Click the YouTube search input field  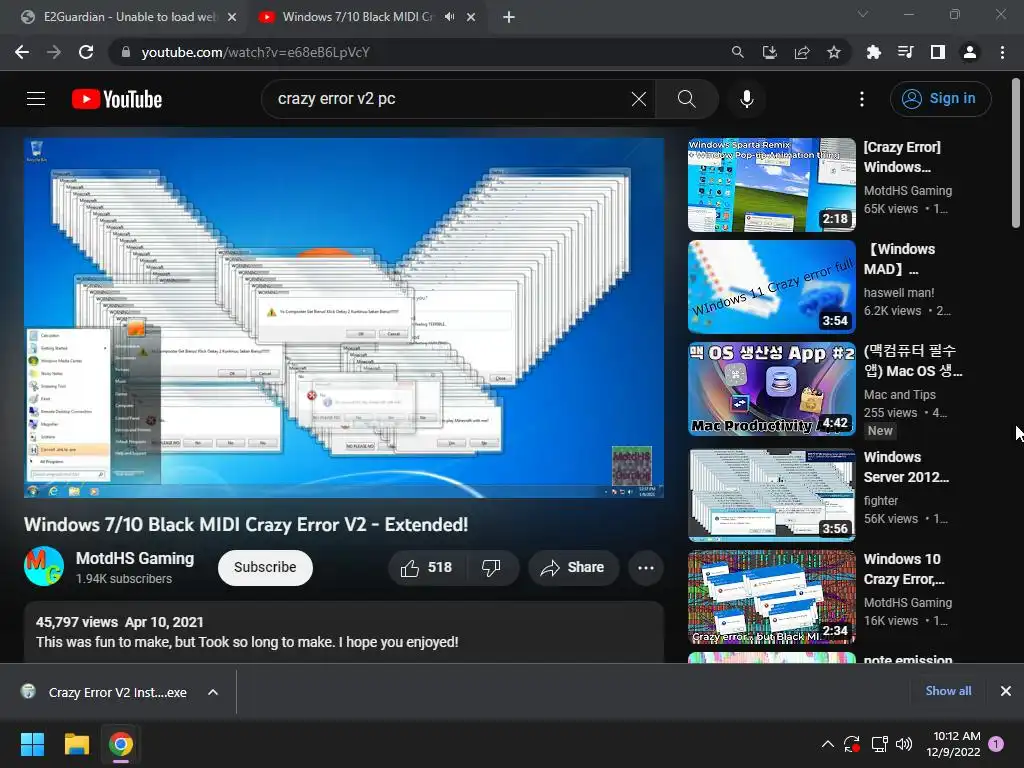[x=451, y=99]
